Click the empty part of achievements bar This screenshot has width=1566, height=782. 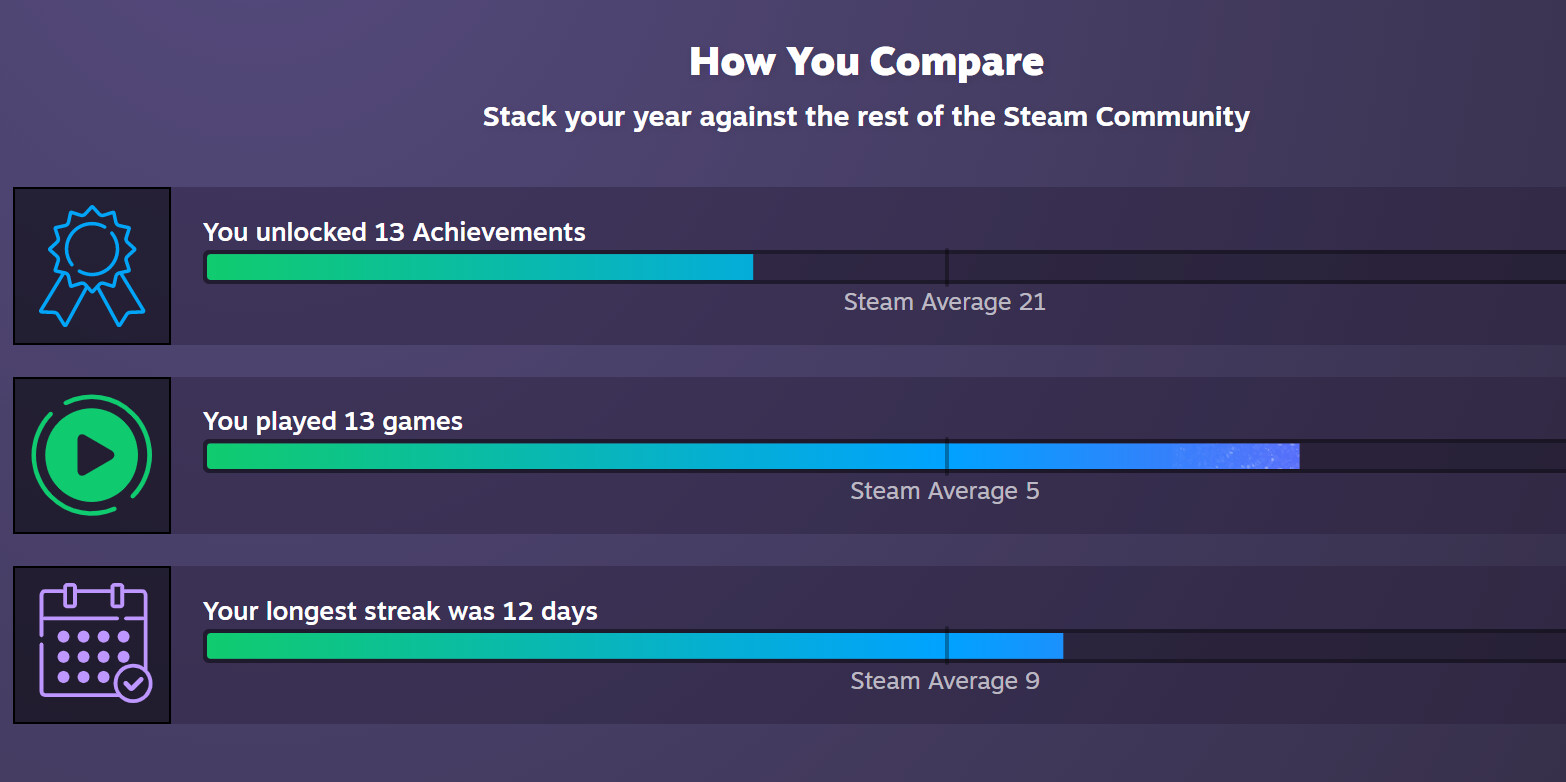(x=1158, y=267)
